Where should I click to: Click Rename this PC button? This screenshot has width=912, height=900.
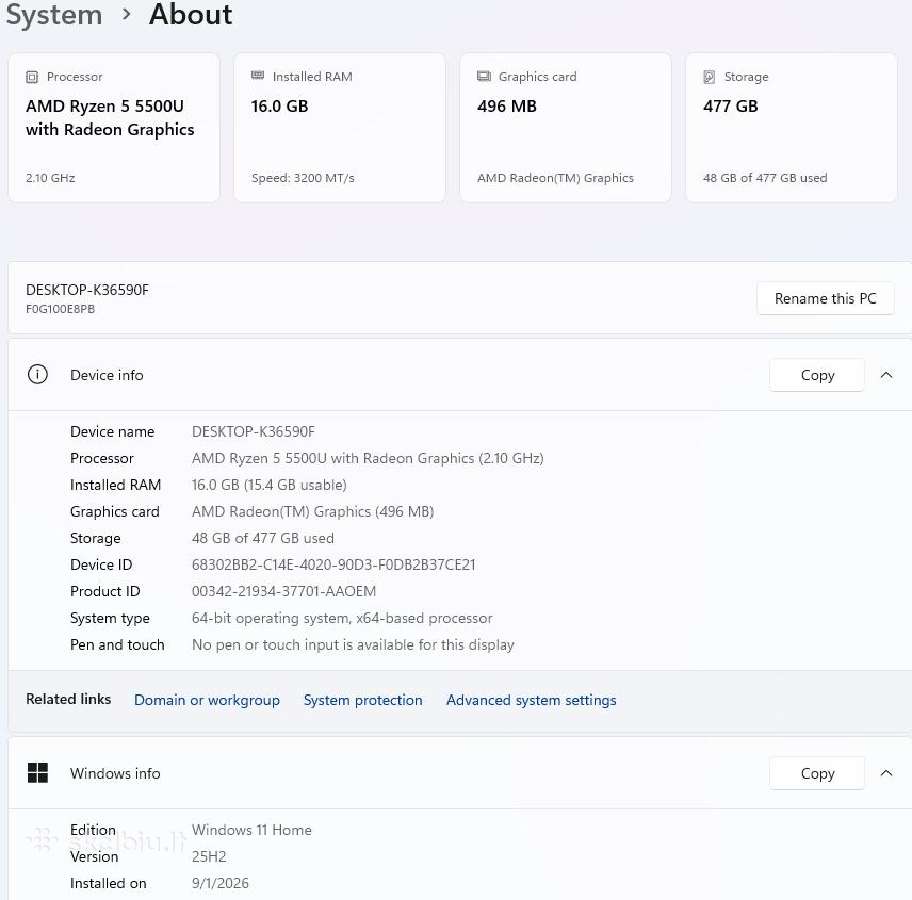coord(825,298)
